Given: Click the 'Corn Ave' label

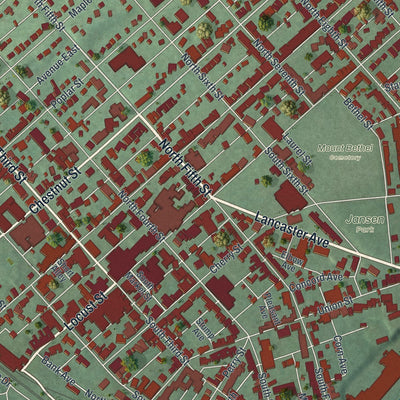Looking at the screenshot, I should [340, 355].
